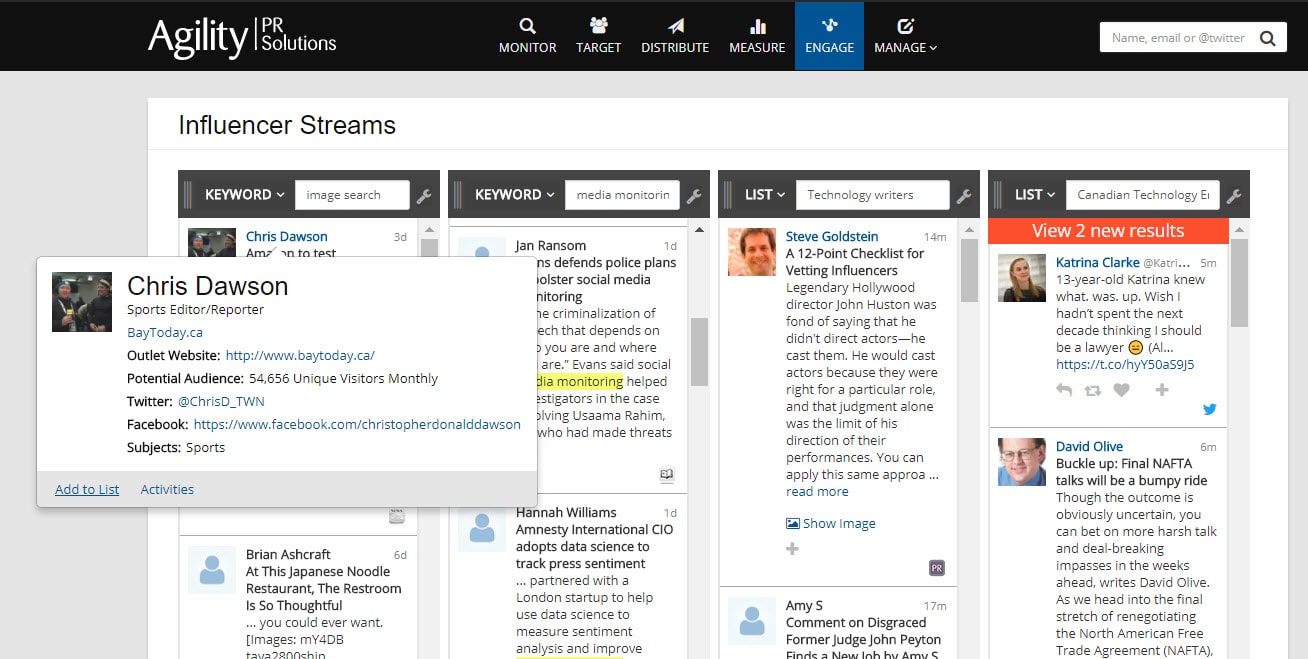Retweet Katrina Clarke's tweet
The height and width of the screenshot is (659, 1308).
1093,390
